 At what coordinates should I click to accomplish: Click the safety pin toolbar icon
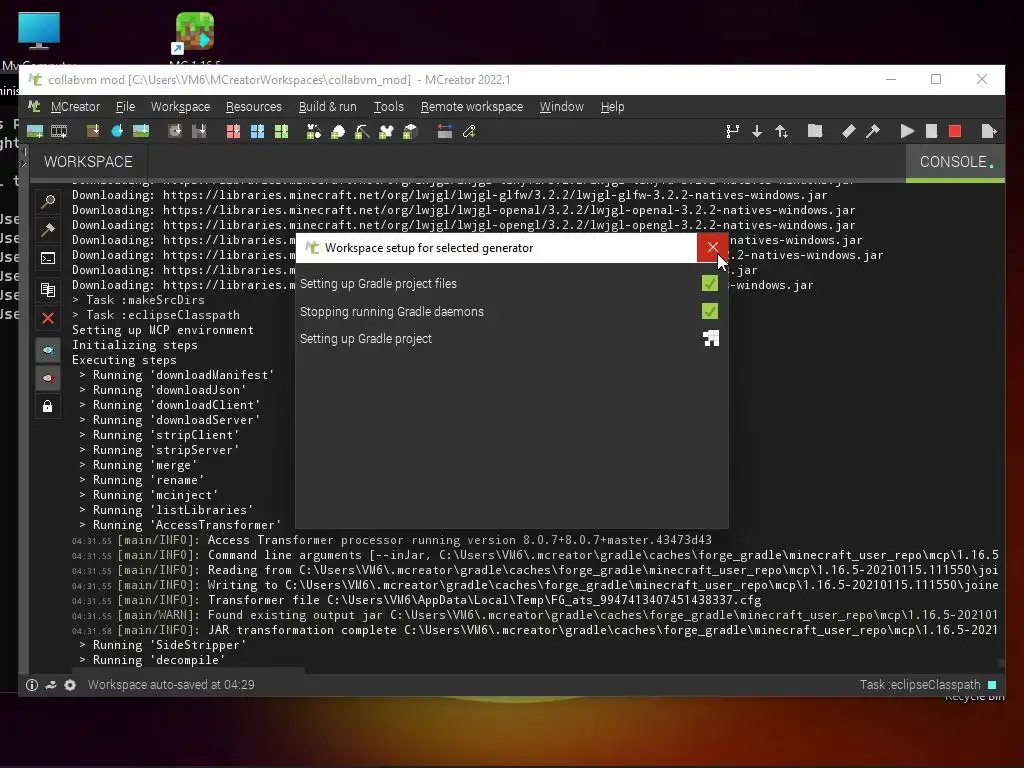coord(469,132)
